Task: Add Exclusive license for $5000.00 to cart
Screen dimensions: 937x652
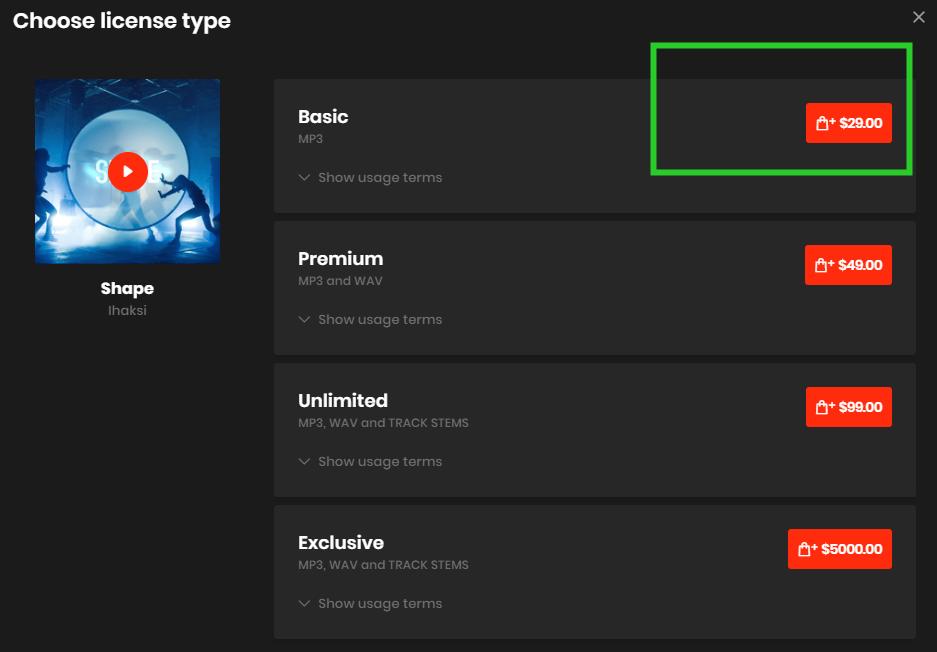Action: point(839,549)
